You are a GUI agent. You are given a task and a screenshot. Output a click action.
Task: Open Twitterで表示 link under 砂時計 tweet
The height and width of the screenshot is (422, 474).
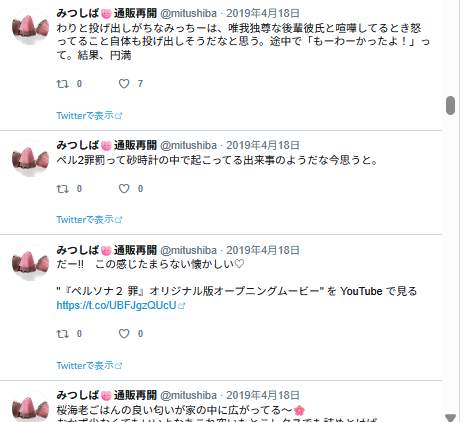click(89, 220)
